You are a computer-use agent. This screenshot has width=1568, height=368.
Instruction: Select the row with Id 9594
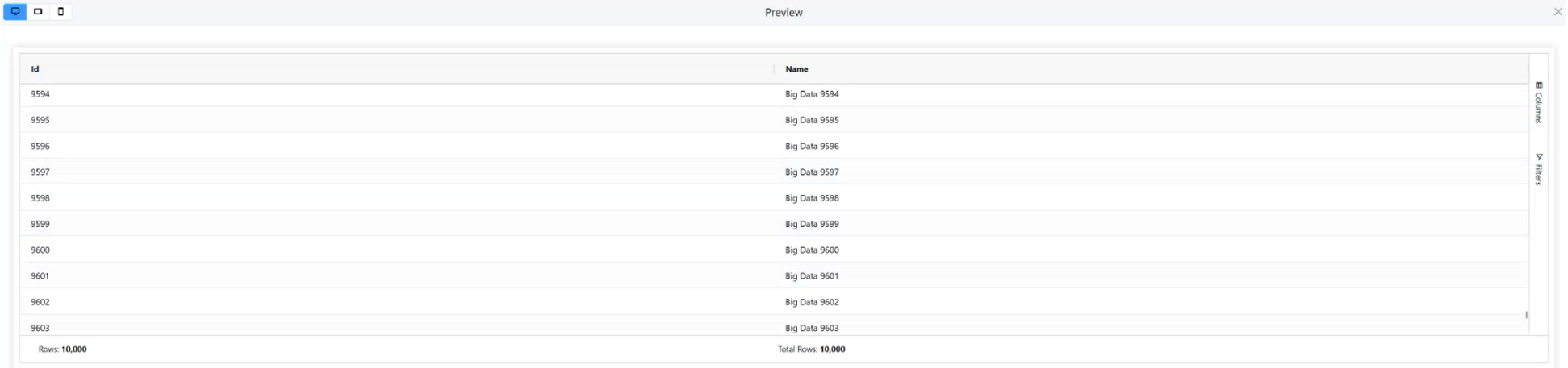point(40,94)
